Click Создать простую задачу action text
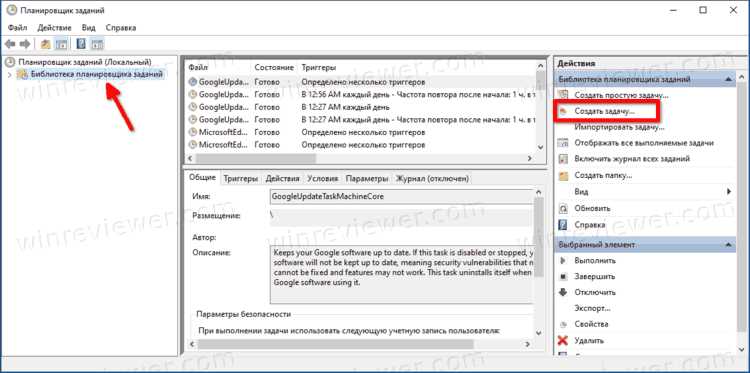The width and height of the screenshot is (750, 373). click(x=621, y=95)
